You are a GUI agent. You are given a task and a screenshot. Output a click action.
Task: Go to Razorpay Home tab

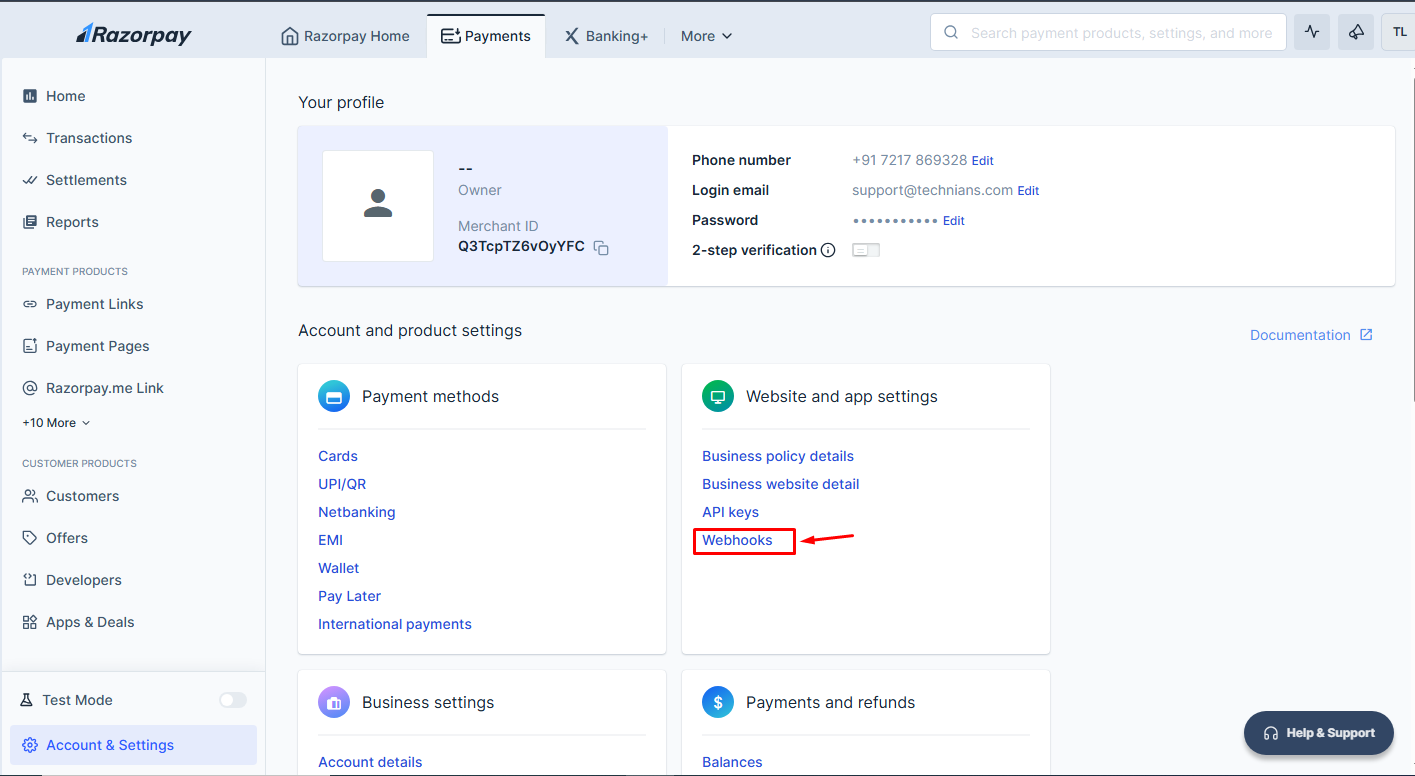(345, 36)
